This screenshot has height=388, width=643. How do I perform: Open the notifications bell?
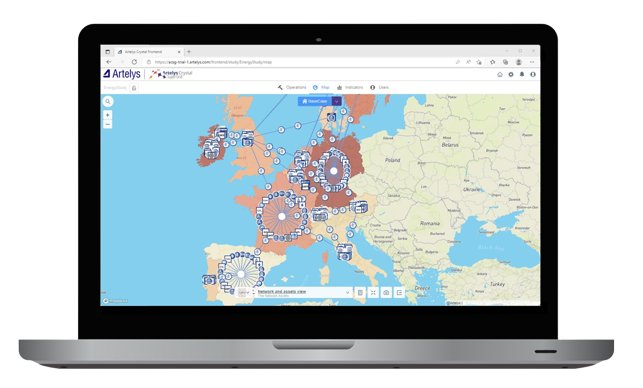[x=522, y=75]
